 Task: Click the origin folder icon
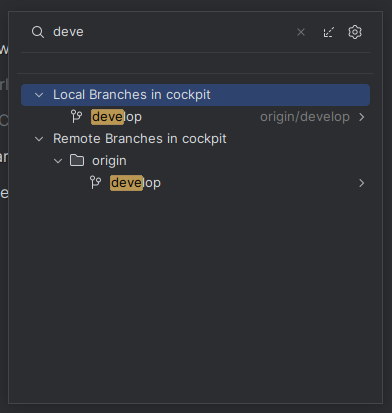(x=77, y=160)
